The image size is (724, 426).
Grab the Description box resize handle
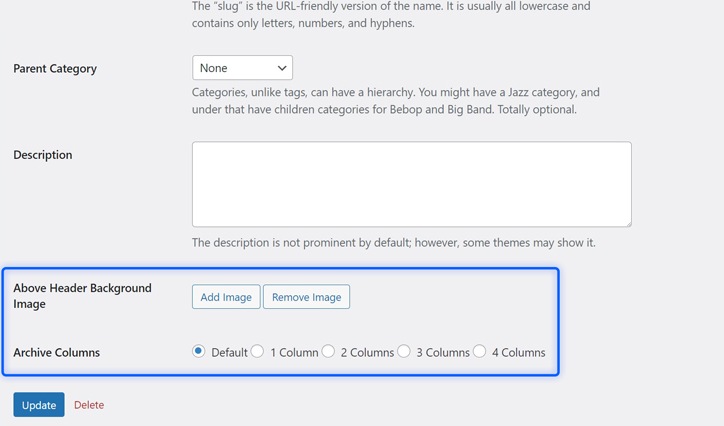[x=627, y=222]
